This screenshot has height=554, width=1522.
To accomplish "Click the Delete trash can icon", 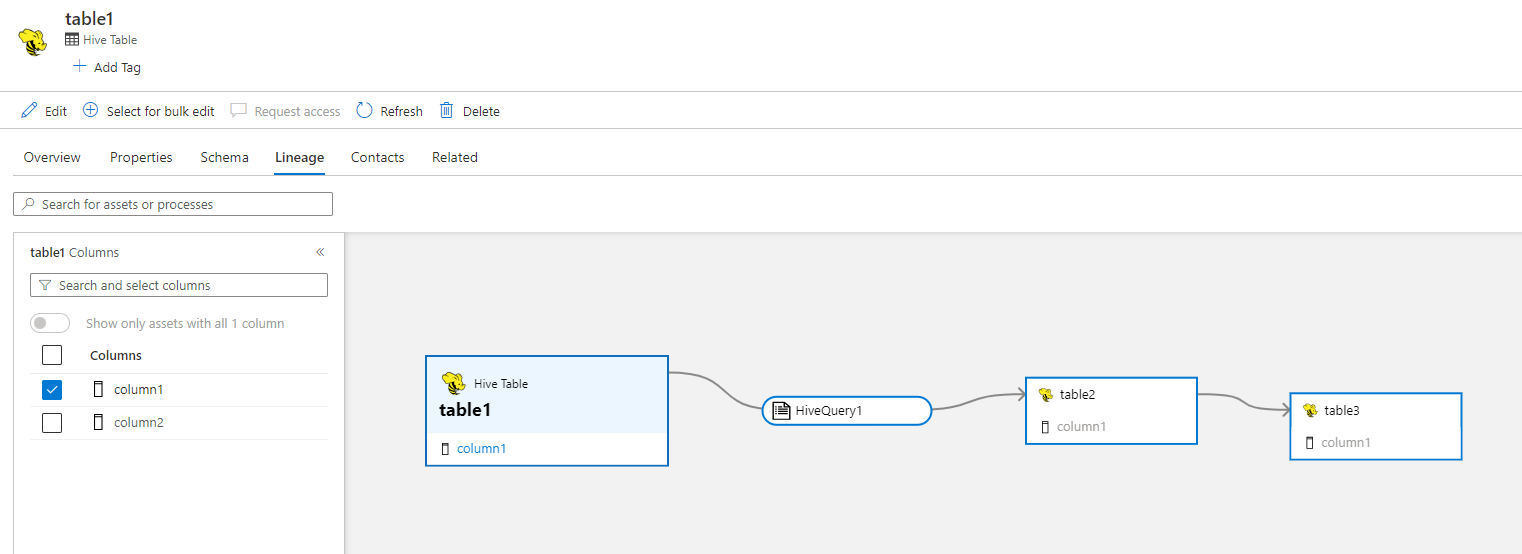I will point(447,110).
